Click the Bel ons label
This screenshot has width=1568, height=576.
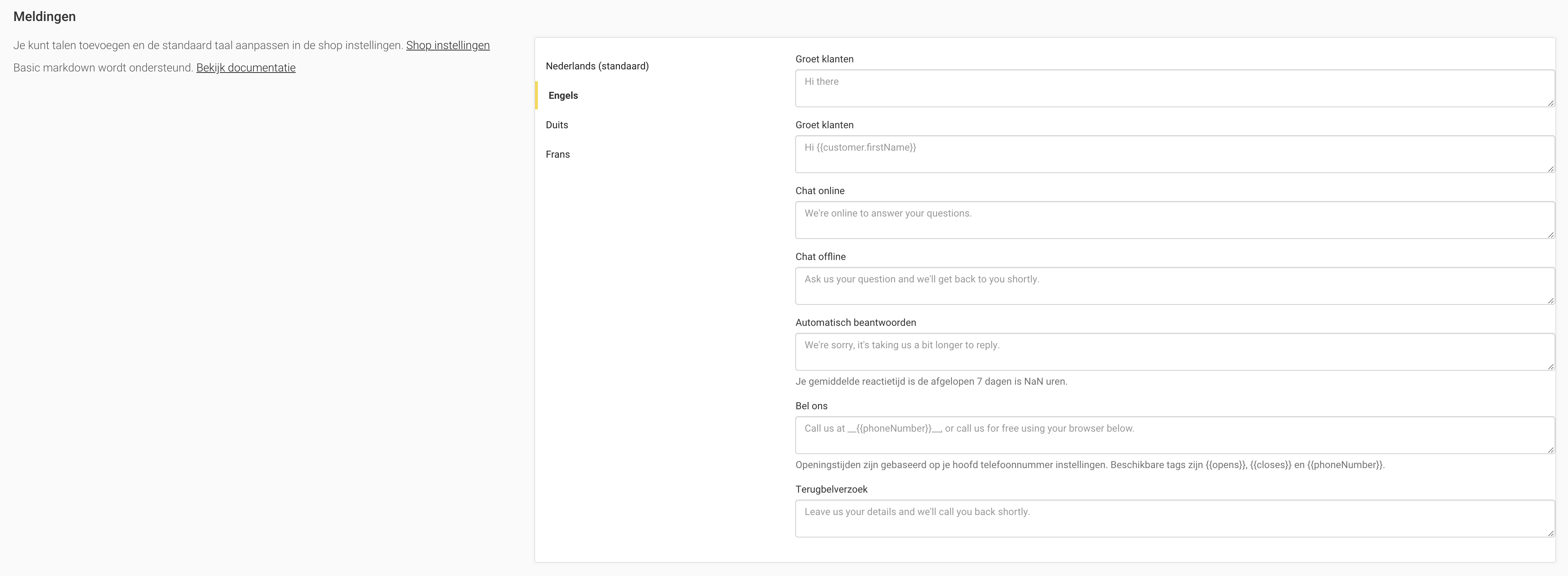tap(811, 406)
